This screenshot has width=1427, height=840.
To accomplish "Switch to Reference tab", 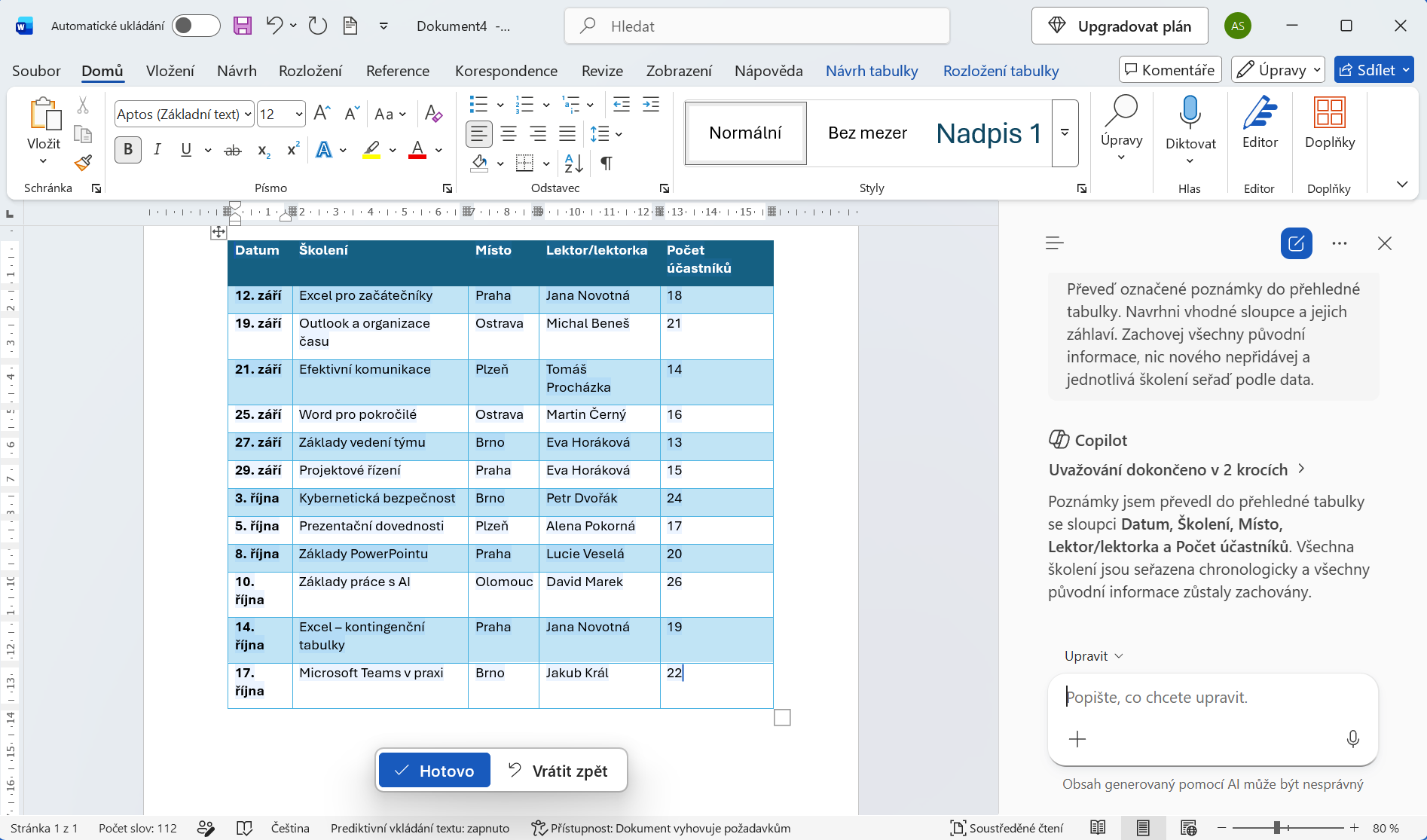I will click(398, 71).
